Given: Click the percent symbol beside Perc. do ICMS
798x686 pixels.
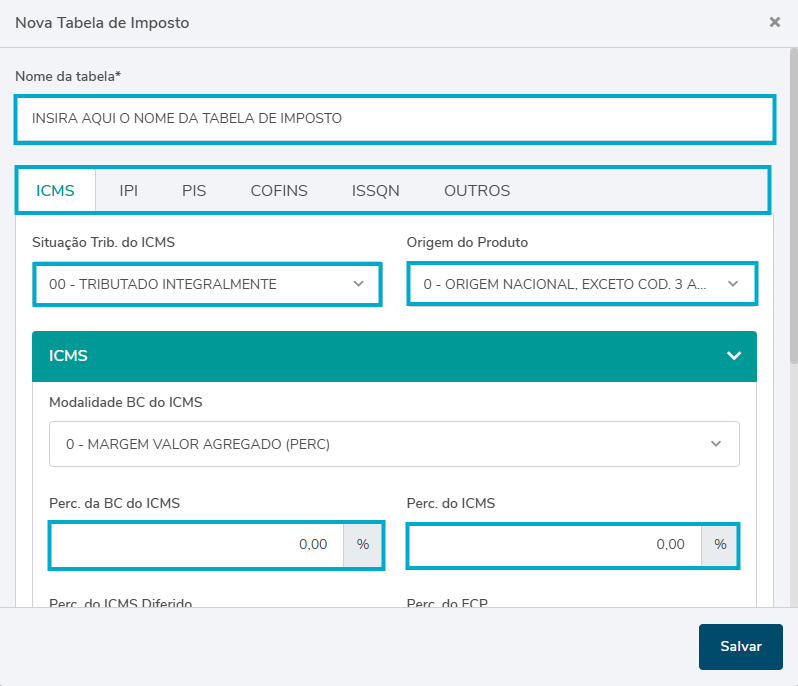Looking at the screenshot, I should [720, 545].
